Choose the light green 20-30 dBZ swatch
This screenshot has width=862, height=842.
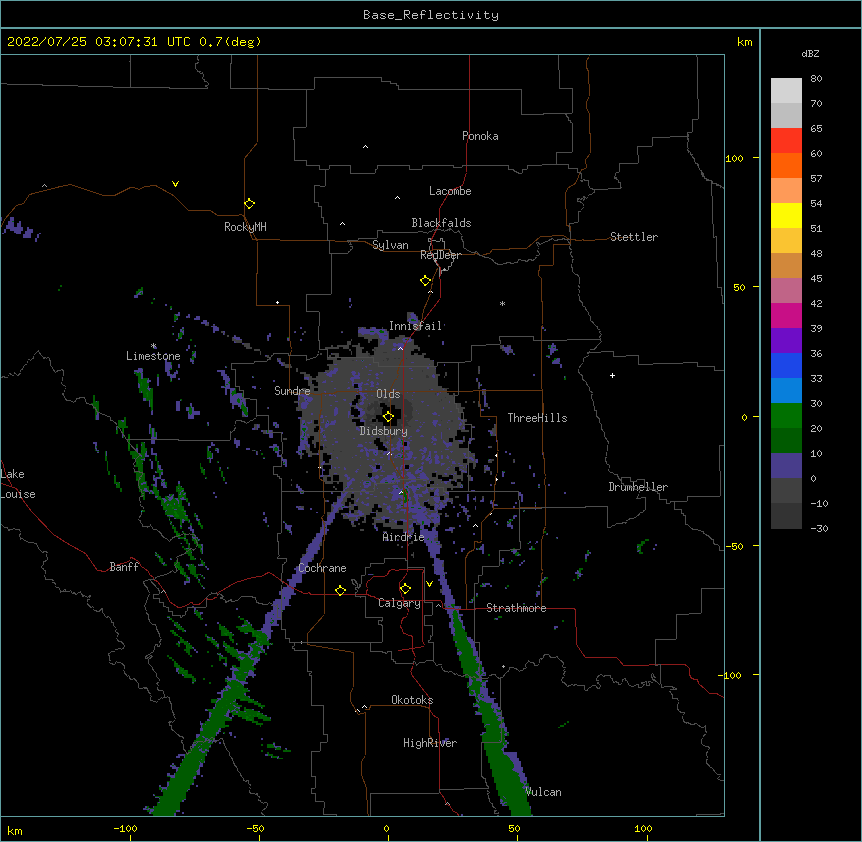(x=786, y=416)
